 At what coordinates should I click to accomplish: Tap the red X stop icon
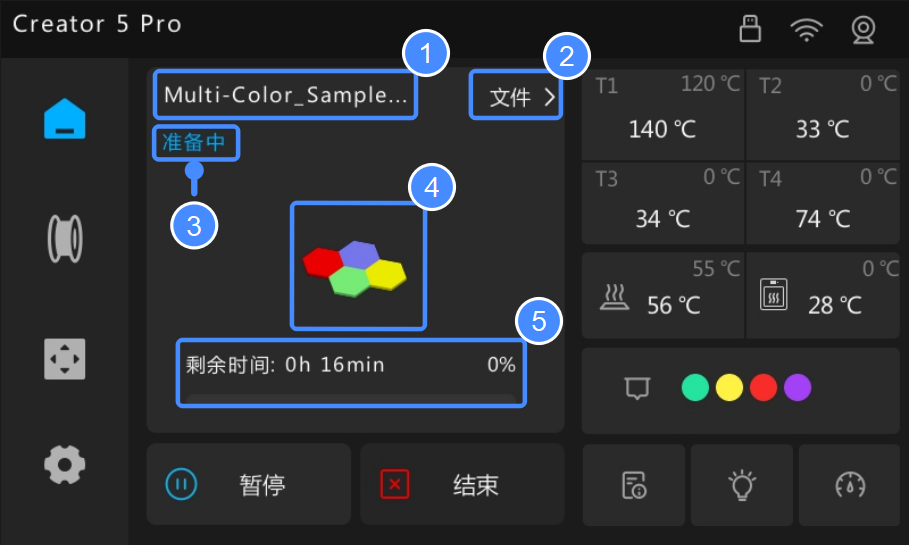(395, 484)
